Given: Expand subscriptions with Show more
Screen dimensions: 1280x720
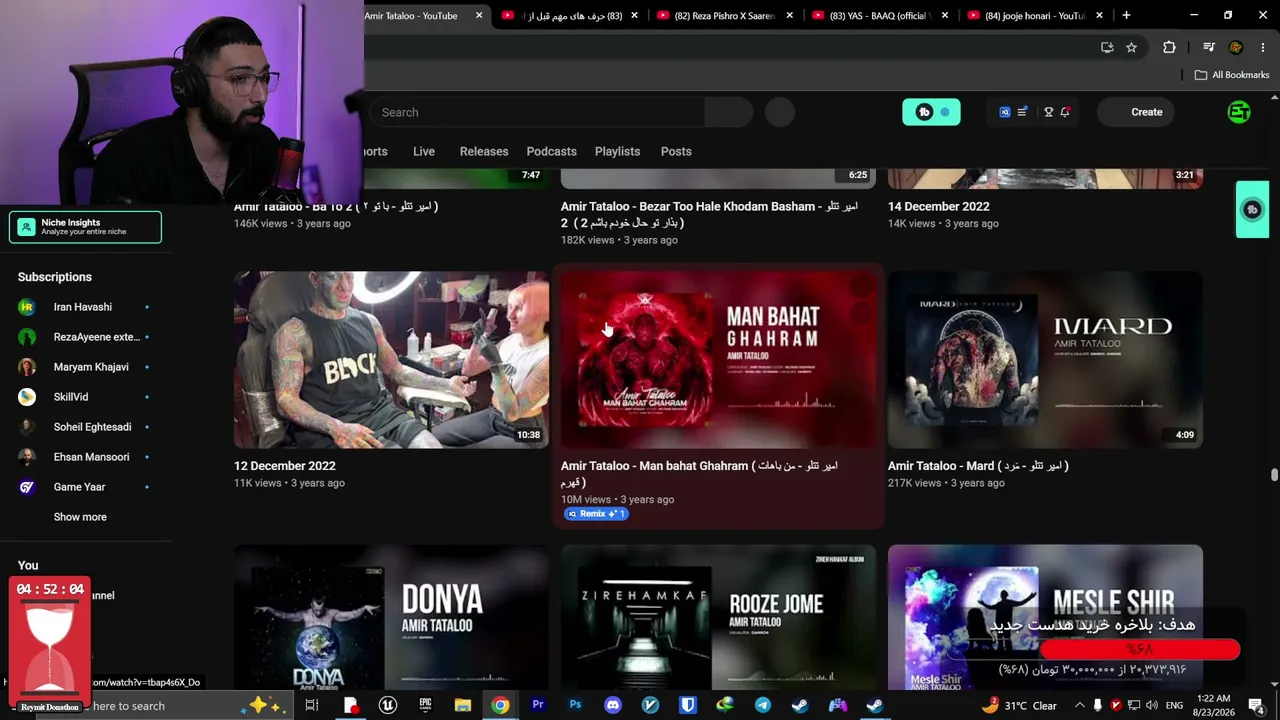Looking at the screenshot, I should tap(80, 517).
